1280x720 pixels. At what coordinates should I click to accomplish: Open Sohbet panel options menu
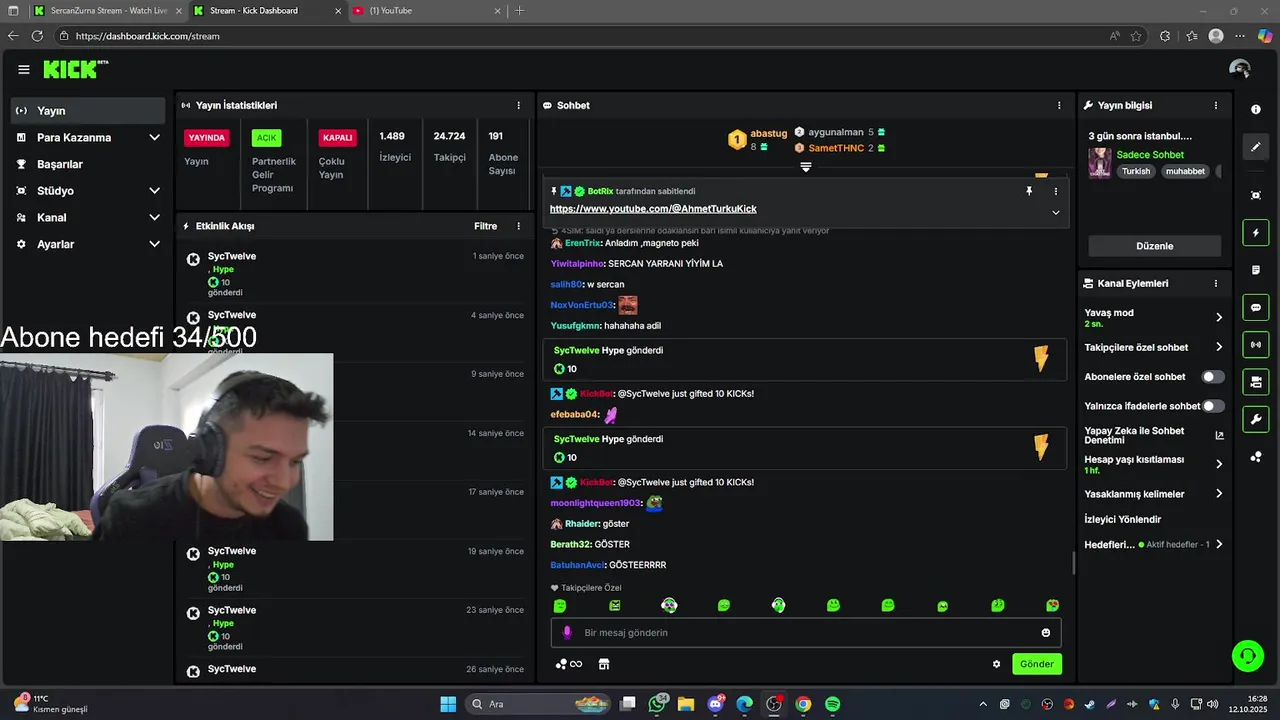point(1059,105)
